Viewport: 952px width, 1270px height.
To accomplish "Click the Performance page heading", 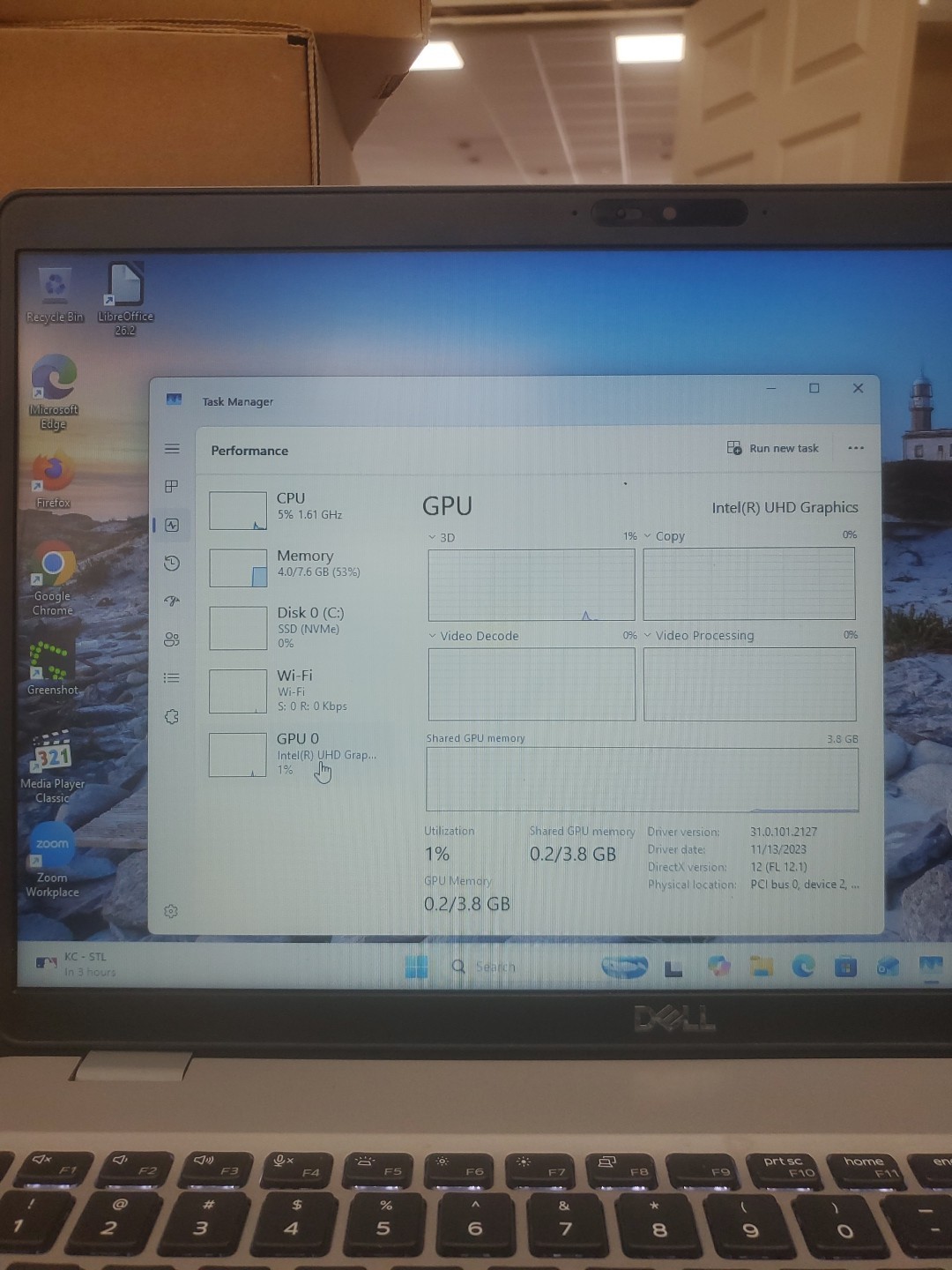I will pyautogui.click(x=249, y=451).
